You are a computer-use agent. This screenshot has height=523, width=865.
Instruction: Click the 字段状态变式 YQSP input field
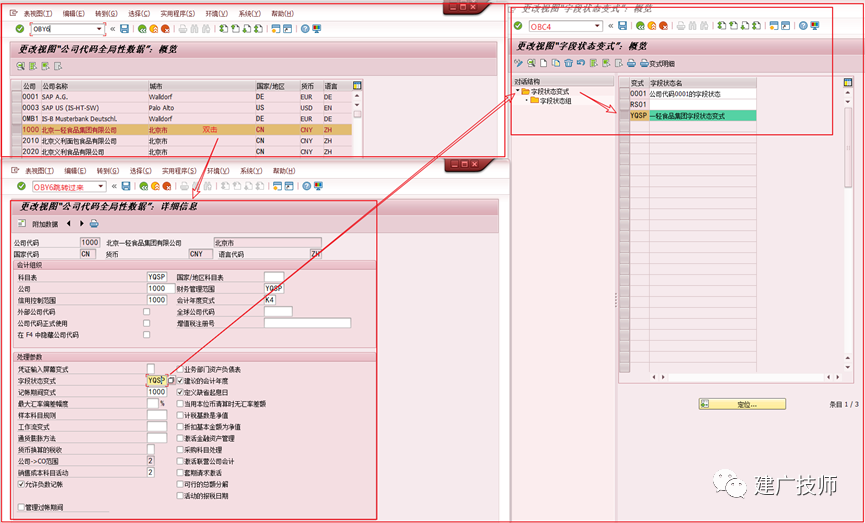coord(157,381)
